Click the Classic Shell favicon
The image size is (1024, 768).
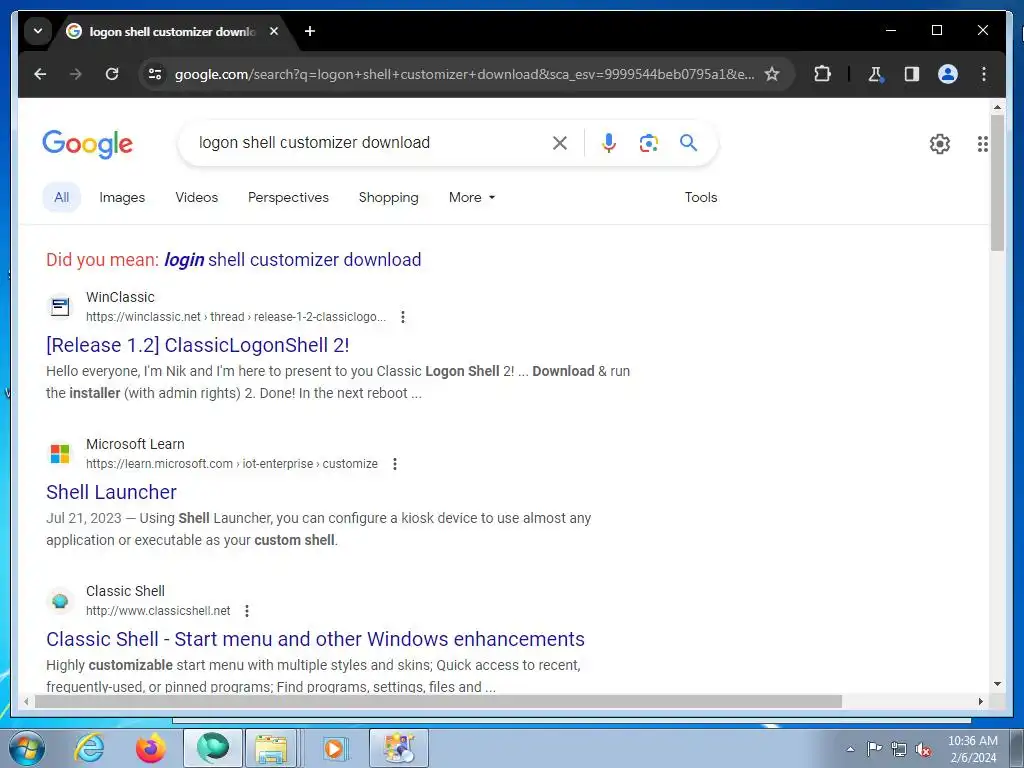[60, 600]
